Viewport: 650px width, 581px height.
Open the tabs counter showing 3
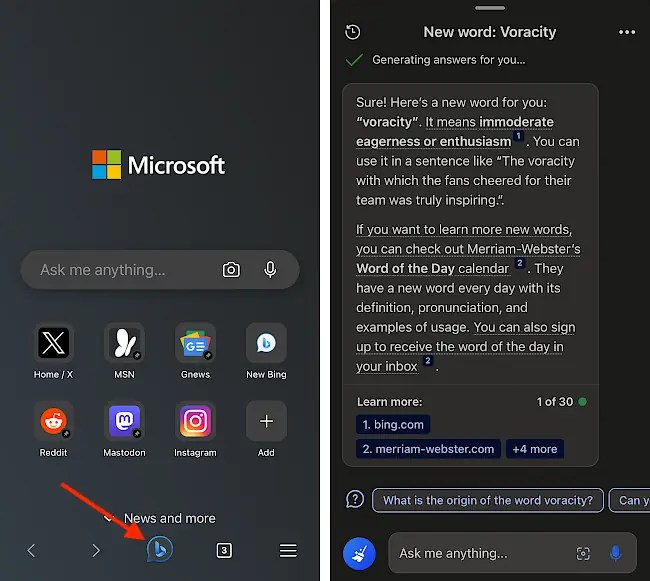224,550
